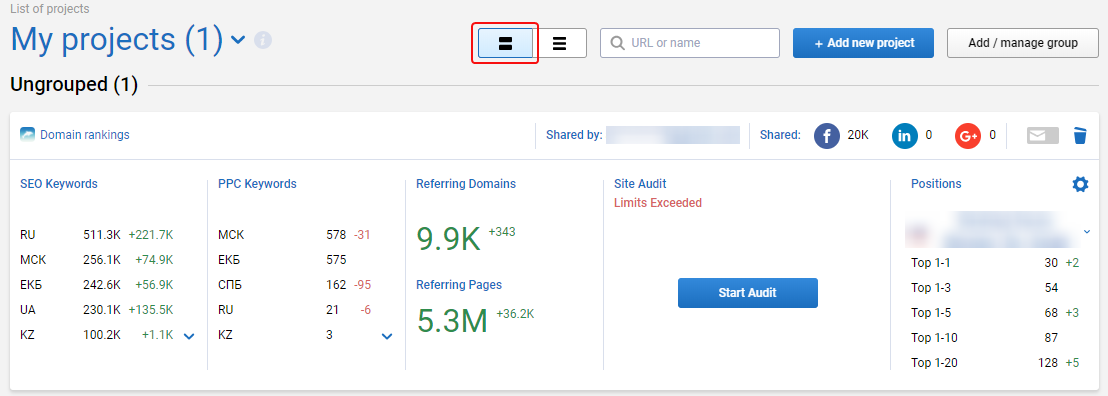Switch to the card view layout
The image size is (1108, 396).
tap(505, 43)
